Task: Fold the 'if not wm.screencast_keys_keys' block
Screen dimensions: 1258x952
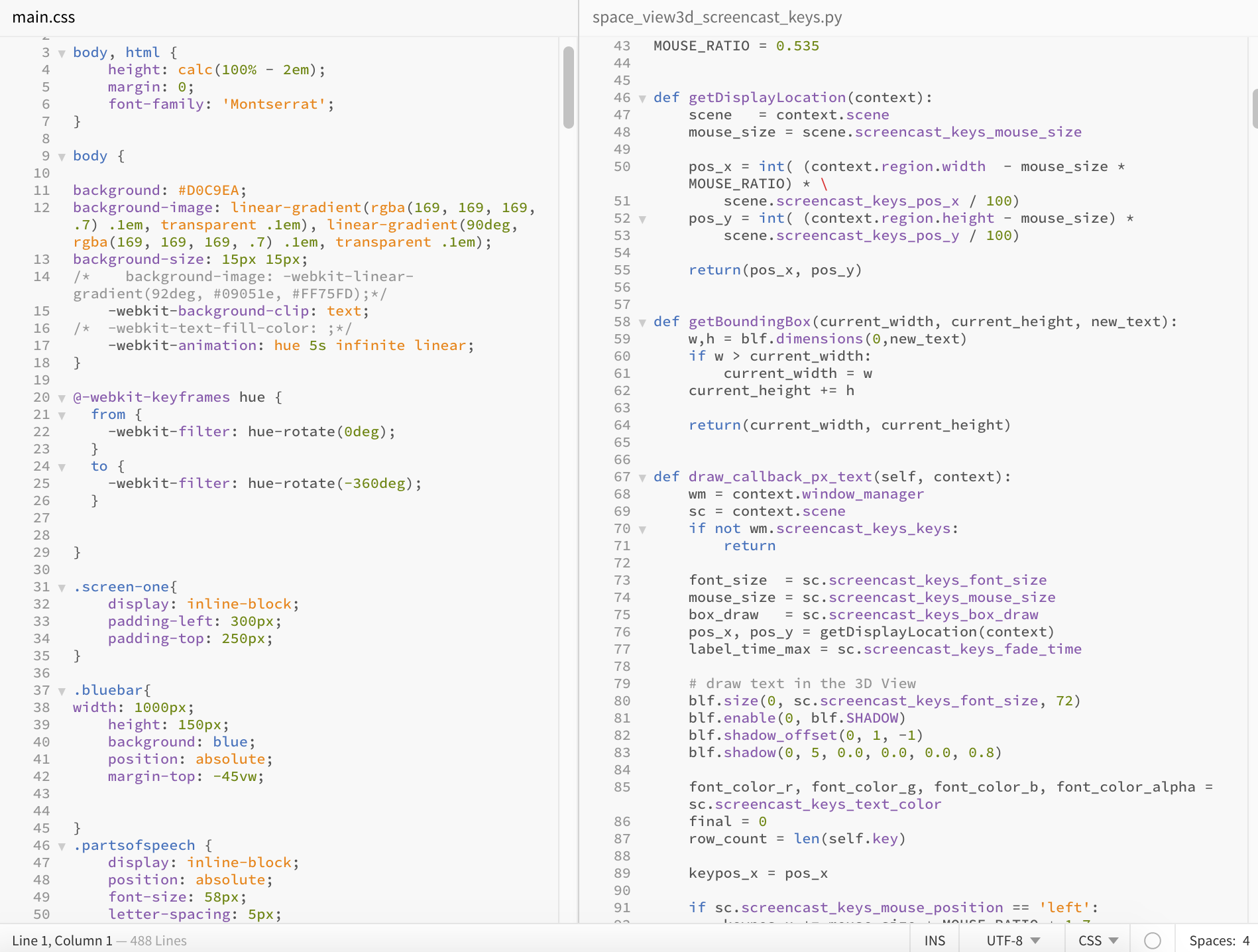Action: [x=642, y=529]
